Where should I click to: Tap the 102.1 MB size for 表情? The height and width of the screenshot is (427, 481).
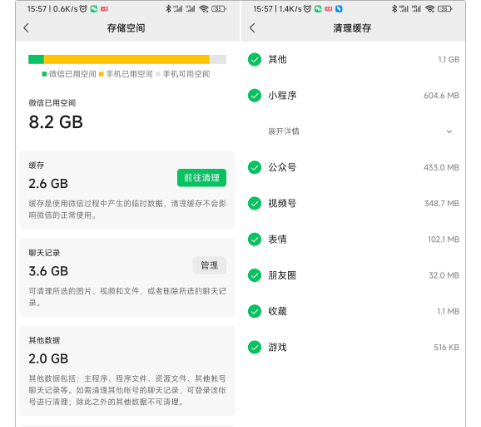444,239
